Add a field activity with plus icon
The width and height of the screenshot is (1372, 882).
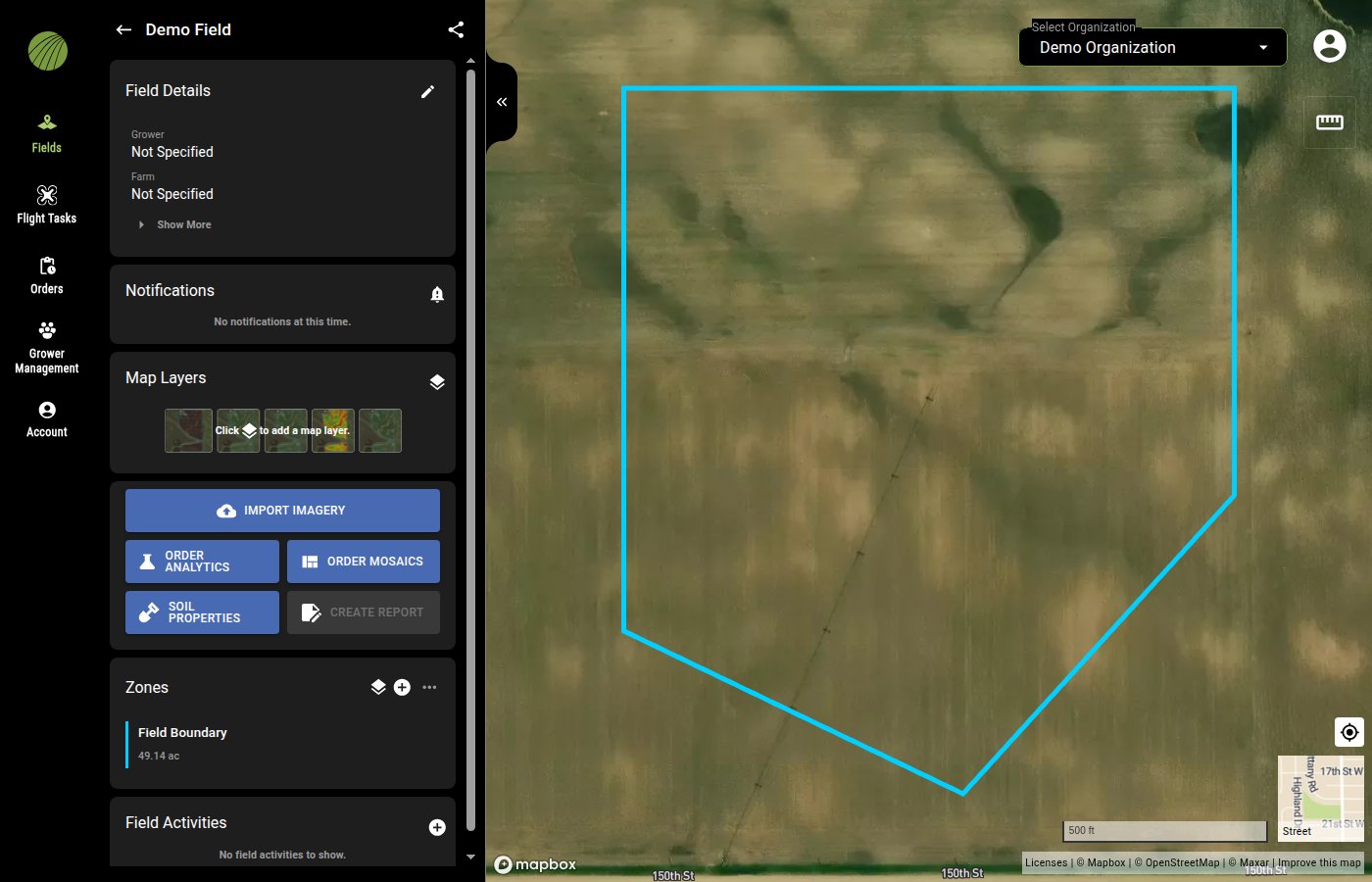click(437, 828)
